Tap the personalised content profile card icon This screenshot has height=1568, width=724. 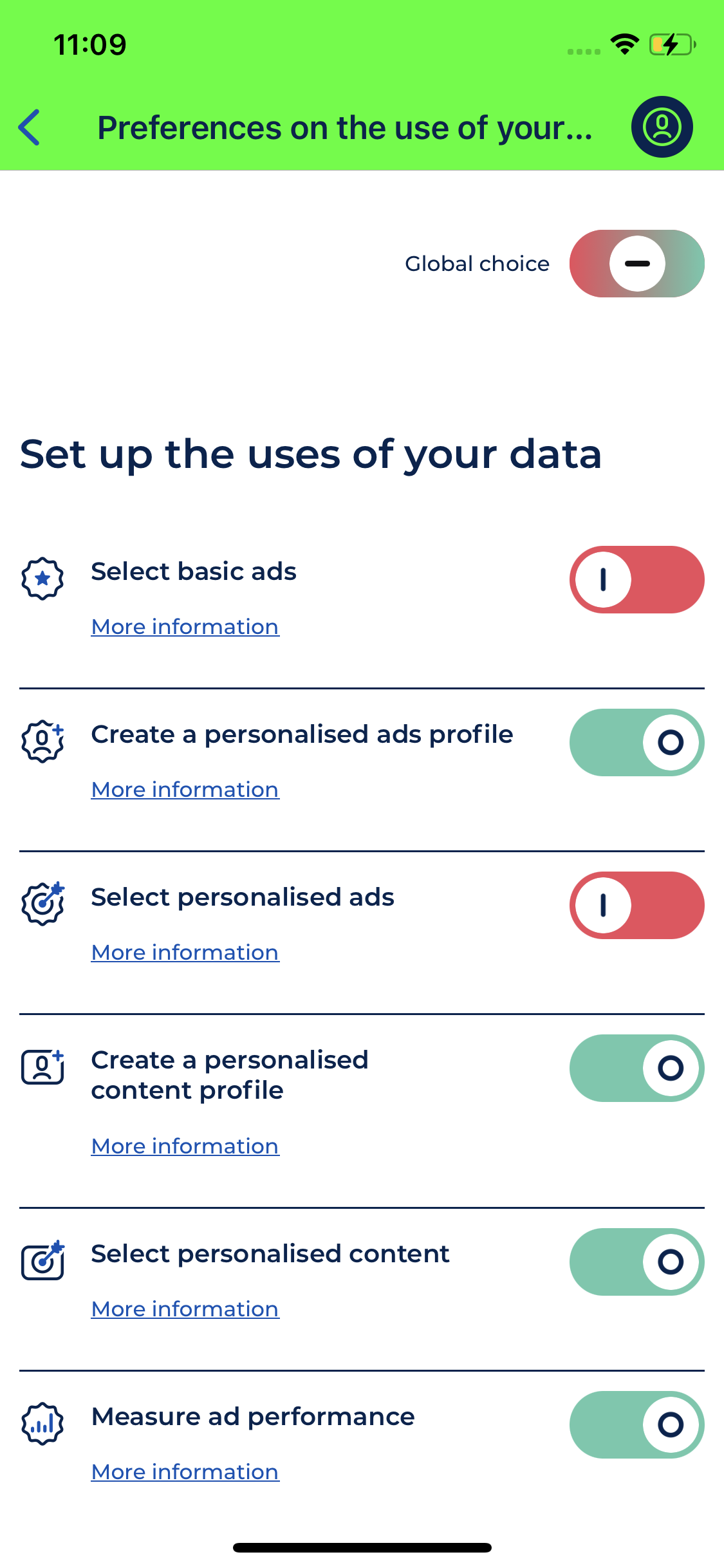click(42, 1067)
